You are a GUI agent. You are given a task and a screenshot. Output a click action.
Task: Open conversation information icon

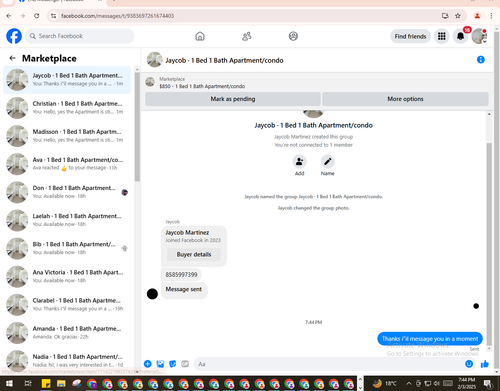[481, 60]
